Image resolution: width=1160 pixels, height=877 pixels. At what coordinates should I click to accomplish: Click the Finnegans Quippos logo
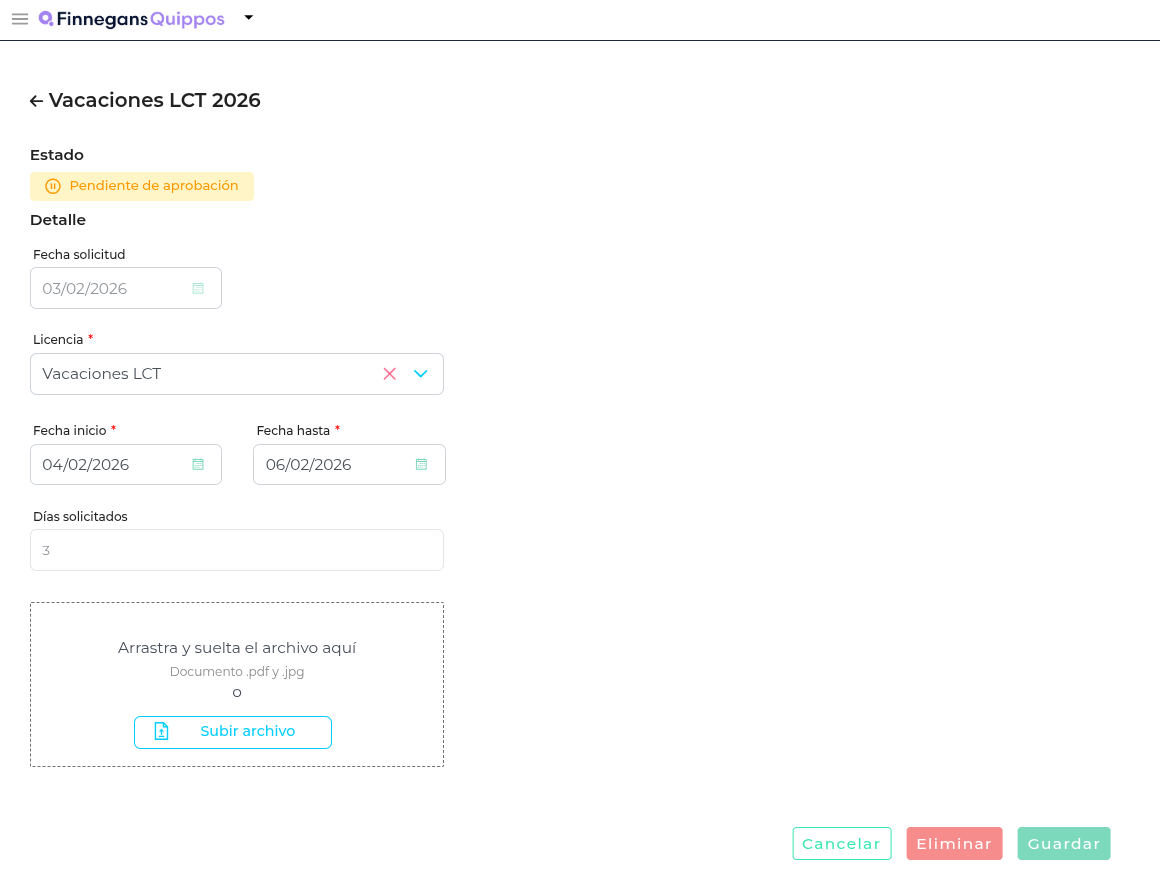131,19
